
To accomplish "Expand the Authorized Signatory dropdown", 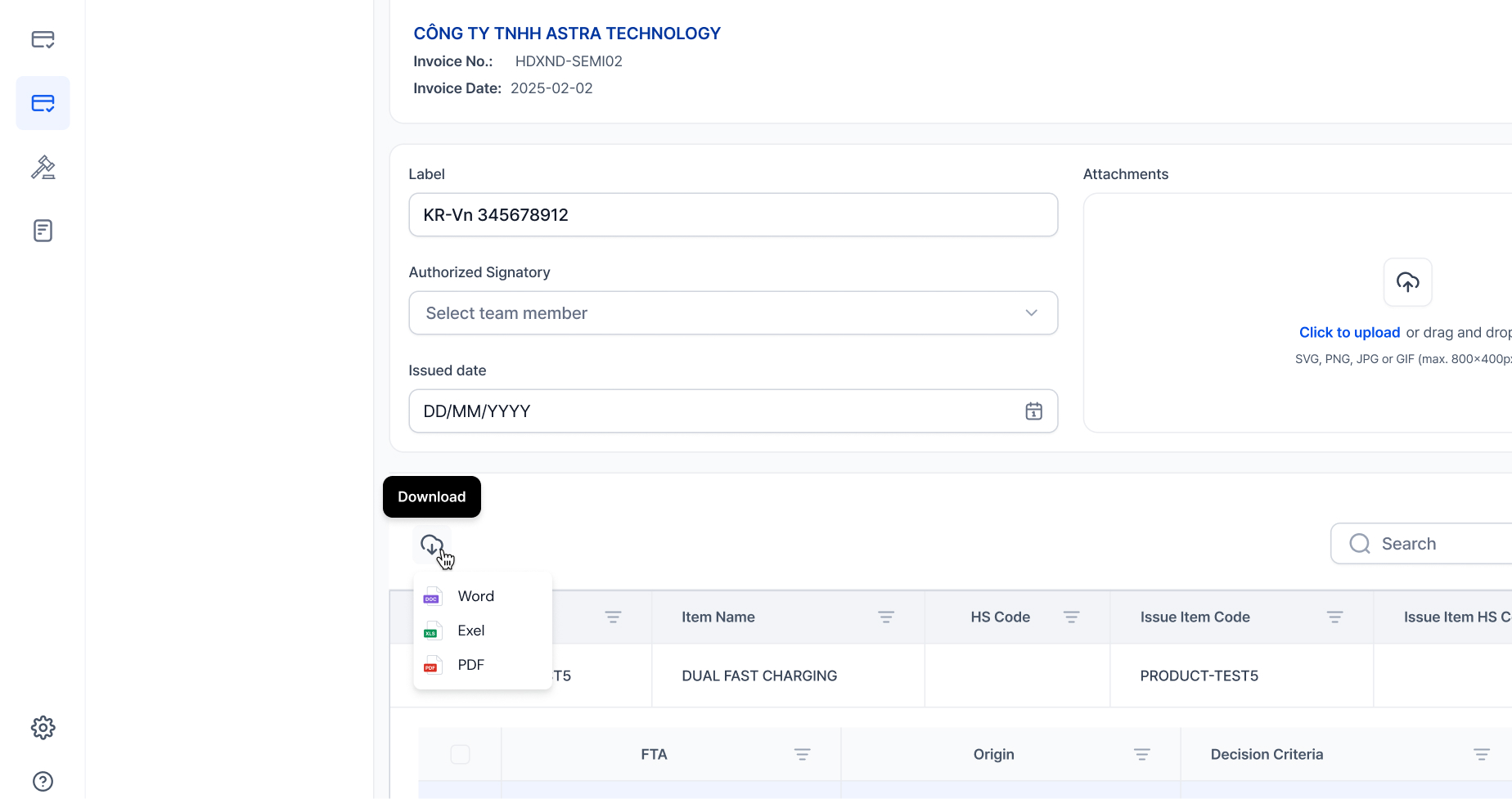I will pos(732,313).
